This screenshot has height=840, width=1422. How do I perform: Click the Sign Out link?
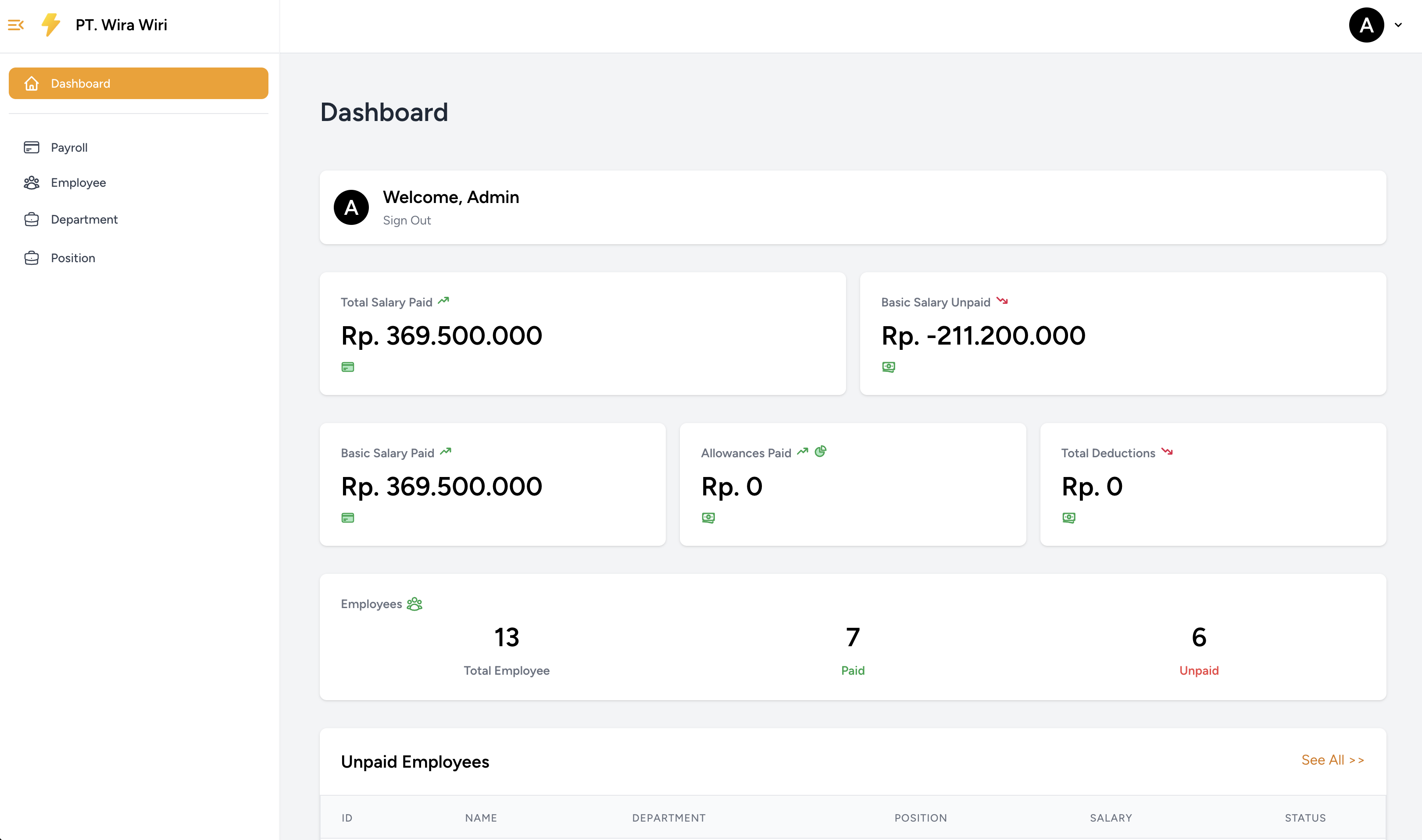pos(407,220)
